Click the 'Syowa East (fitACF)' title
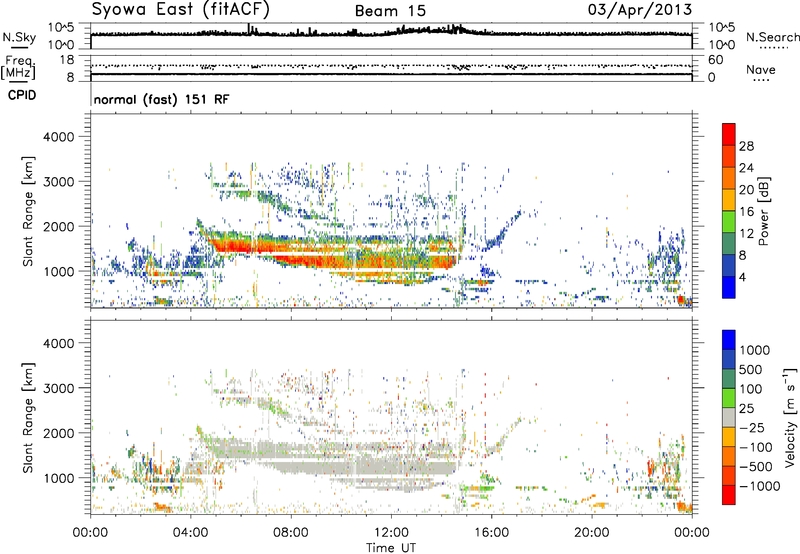 pos(181,10)
